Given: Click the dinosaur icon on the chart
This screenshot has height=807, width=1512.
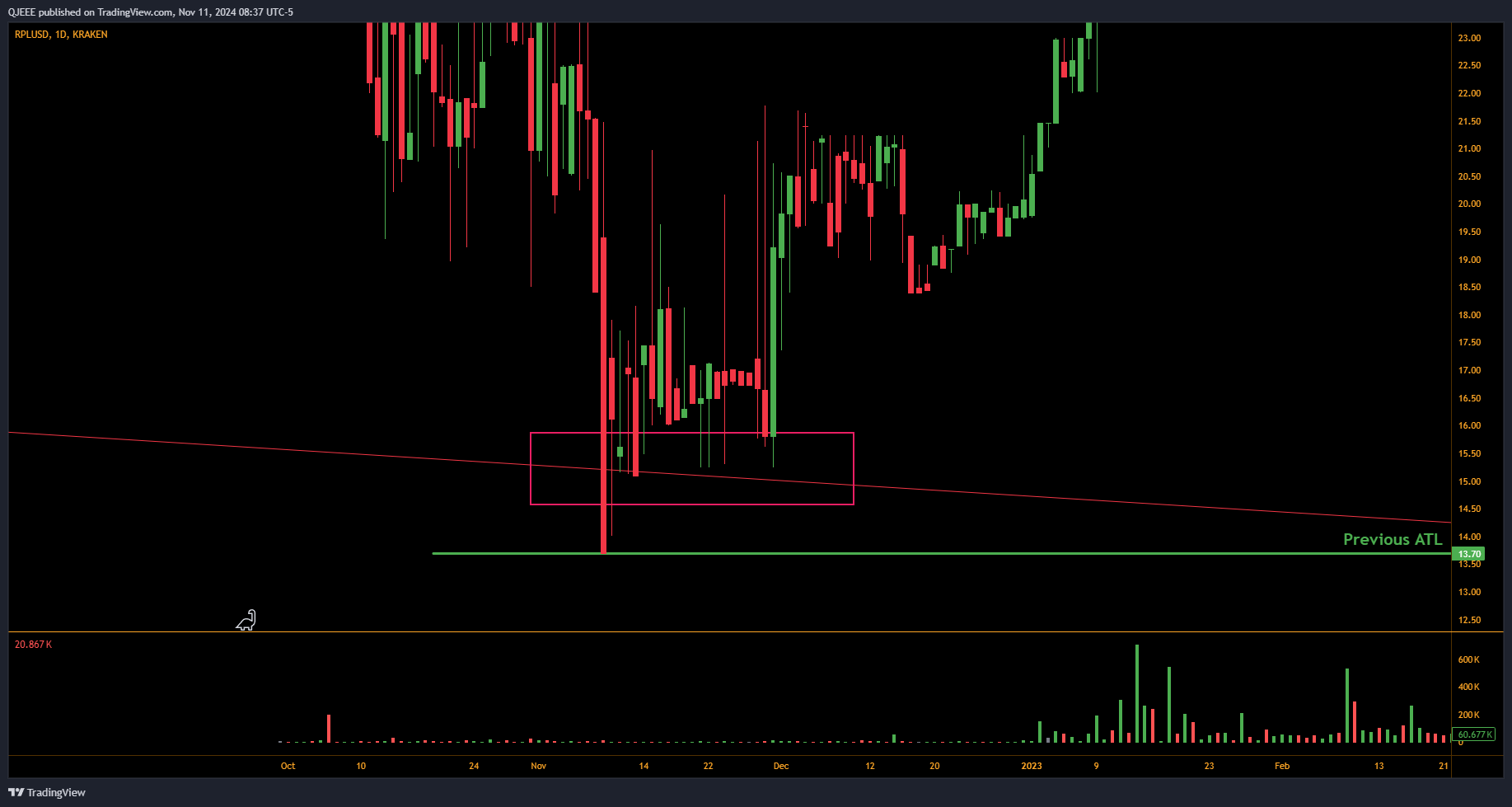Looking at the screenshot, I should pyautogui.click(x=246, y=621).
